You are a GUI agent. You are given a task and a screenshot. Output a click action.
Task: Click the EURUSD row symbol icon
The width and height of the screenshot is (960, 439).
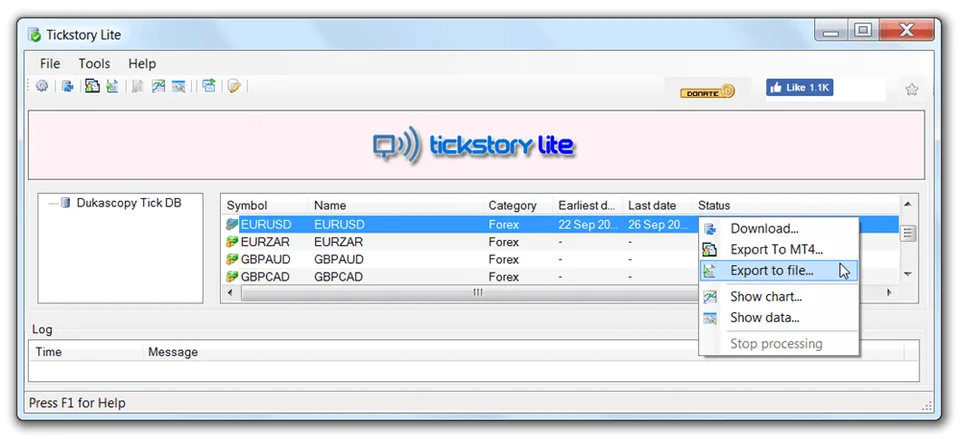click(x=232, y=224)
